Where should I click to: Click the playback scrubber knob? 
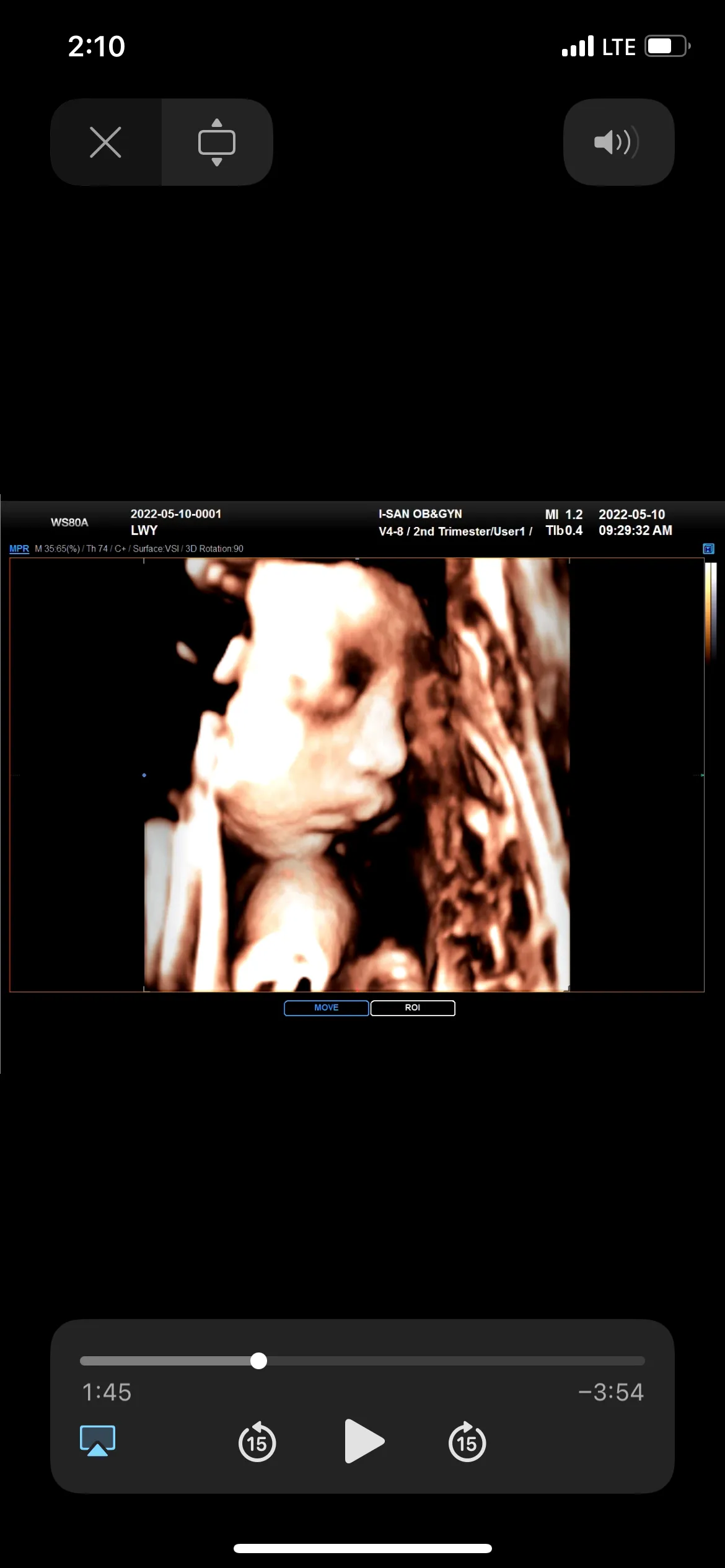[258, 1361]
